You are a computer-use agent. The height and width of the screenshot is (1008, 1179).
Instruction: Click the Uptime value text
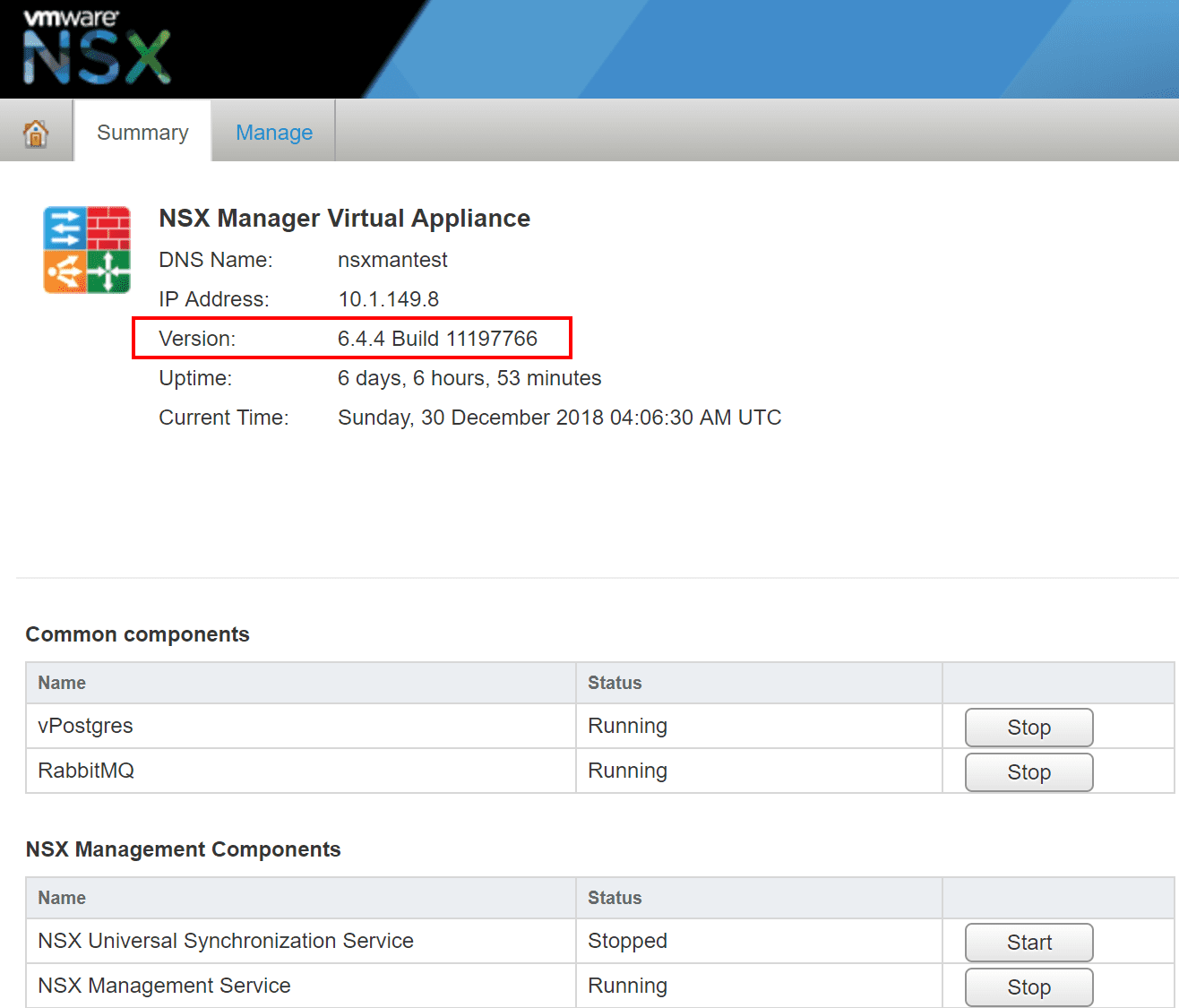pos(469,377)
